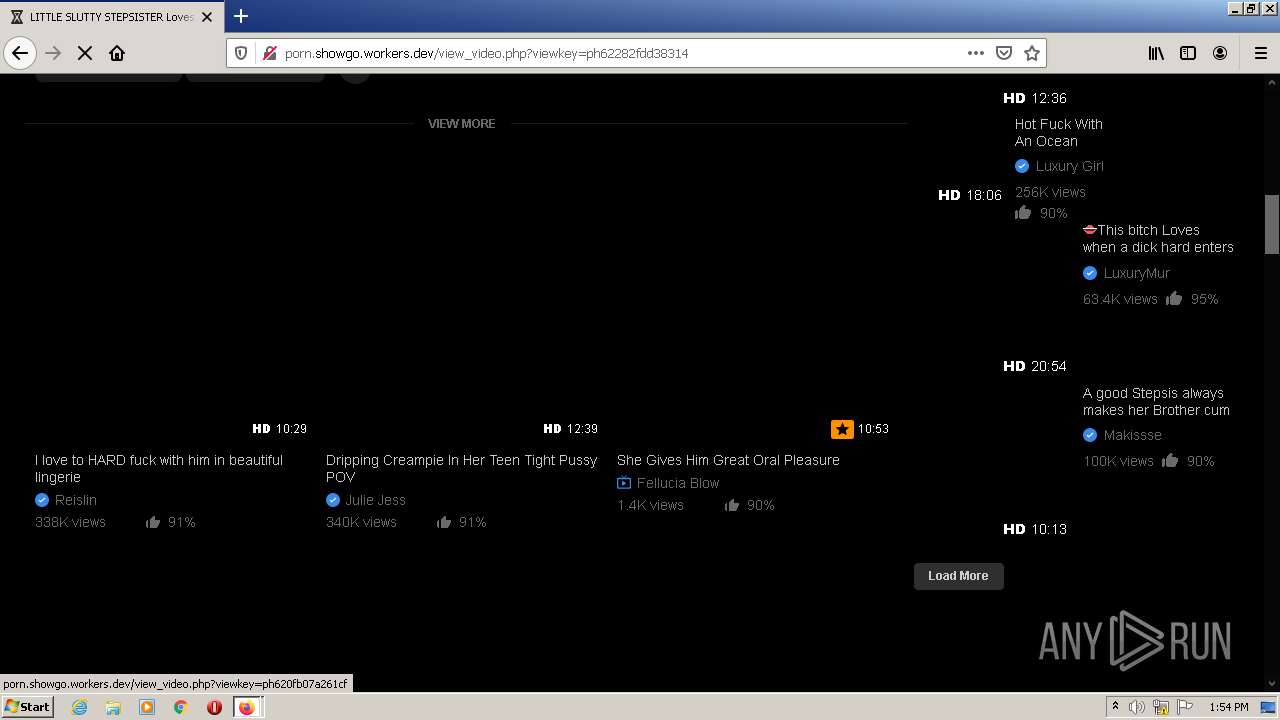Open the Luxury Girl channel link
The image size is (1280, 720).
tap(1069, 166)
